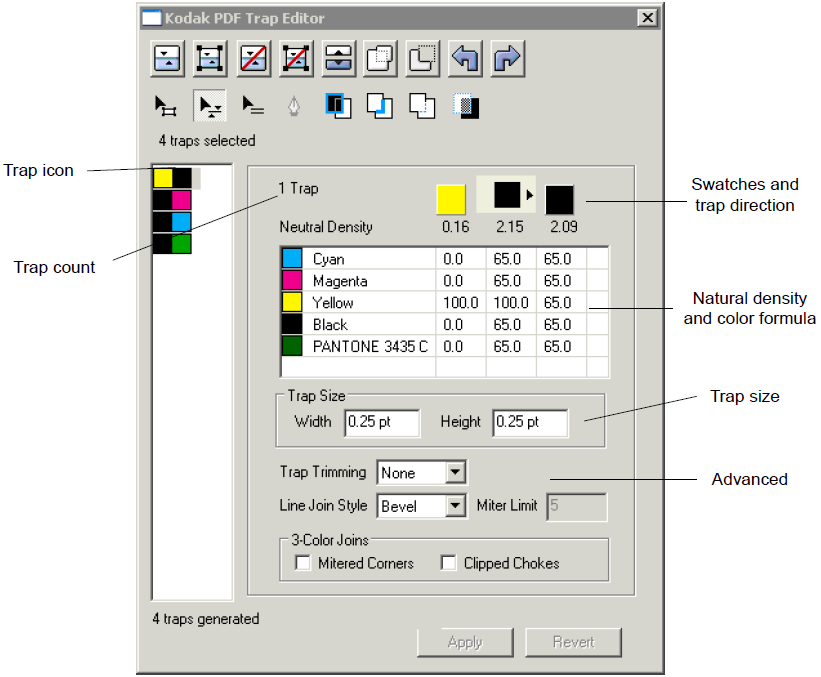The height and width of the screenshot is (677, 821).
Task: Click the blue redo arrow toolbar button
Action: (x=508, y=58)
